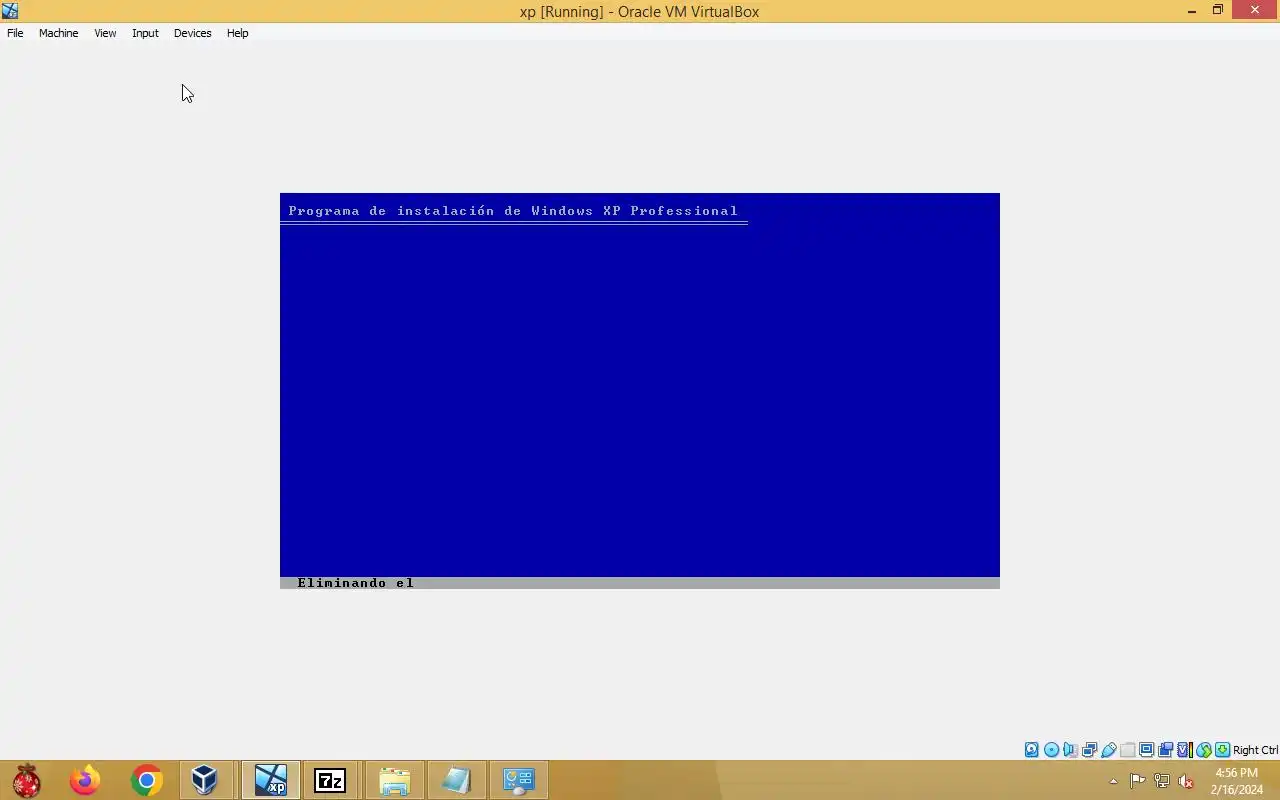Screen dimensions: 1280x800
Task: Open File Explorer from the taskbar
Action: (395, 780)
